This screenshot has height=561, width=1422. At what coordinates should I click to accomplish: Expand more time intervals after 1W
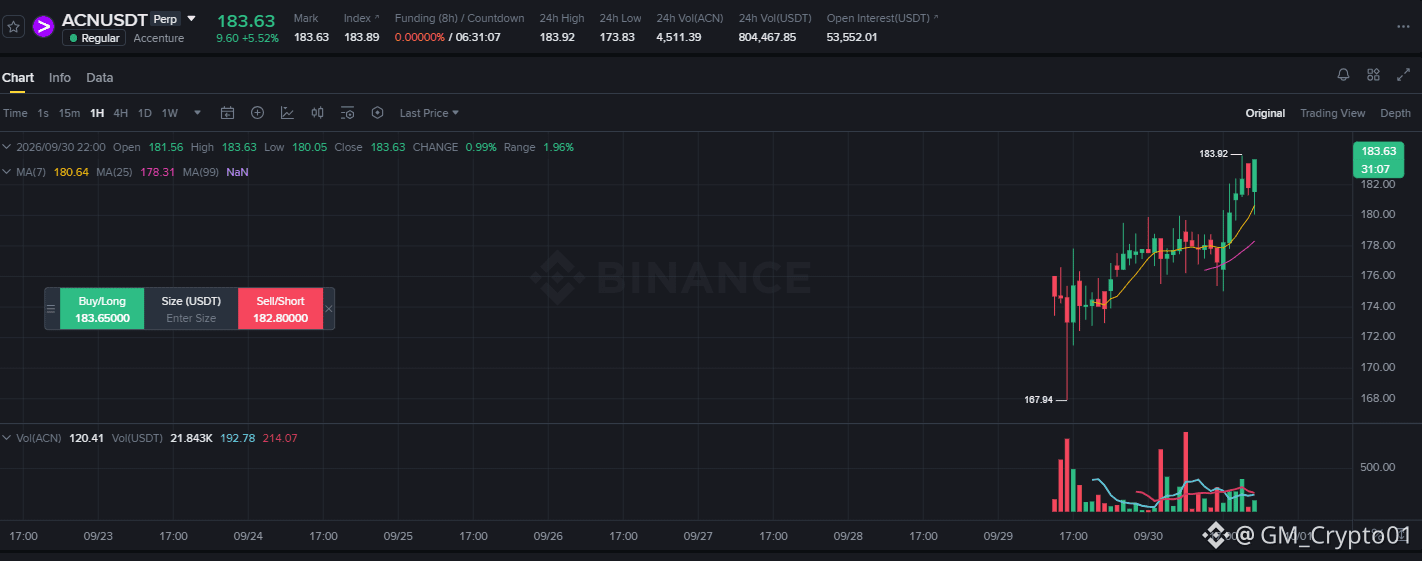pos(197,113)
